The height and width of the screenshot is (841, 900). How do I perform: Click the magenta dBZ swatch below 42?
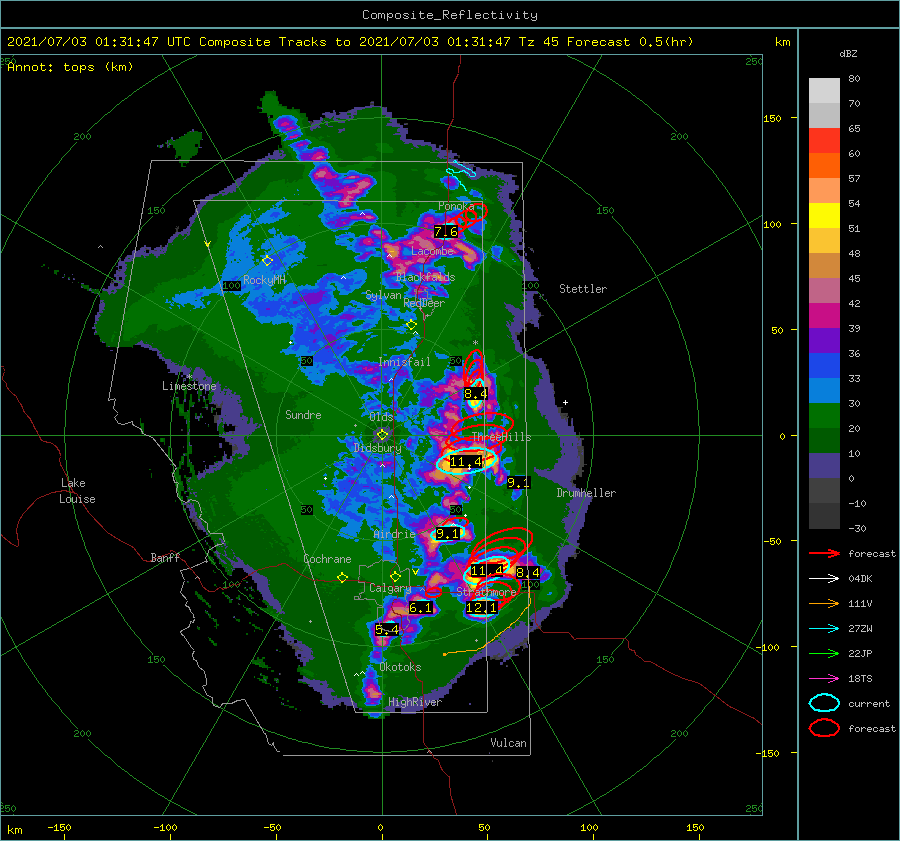[824, 315]
